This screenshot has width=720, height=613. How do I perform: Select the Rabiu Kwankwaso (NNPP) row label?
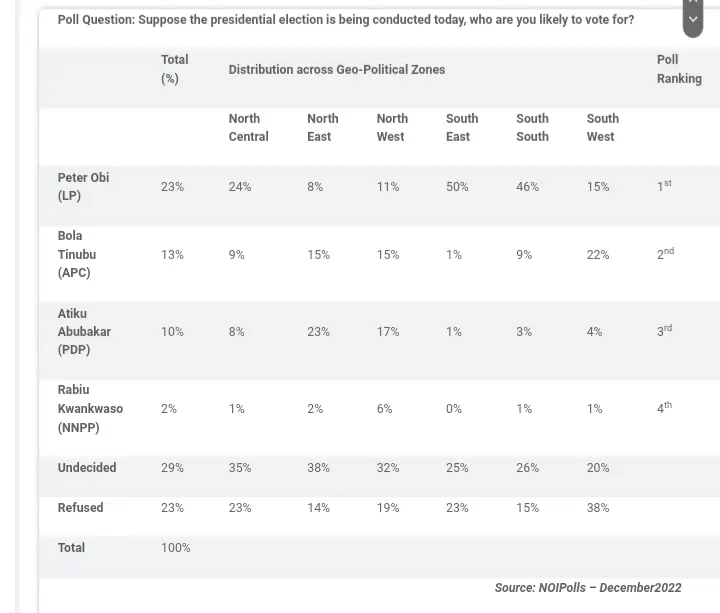click(90, 408)
